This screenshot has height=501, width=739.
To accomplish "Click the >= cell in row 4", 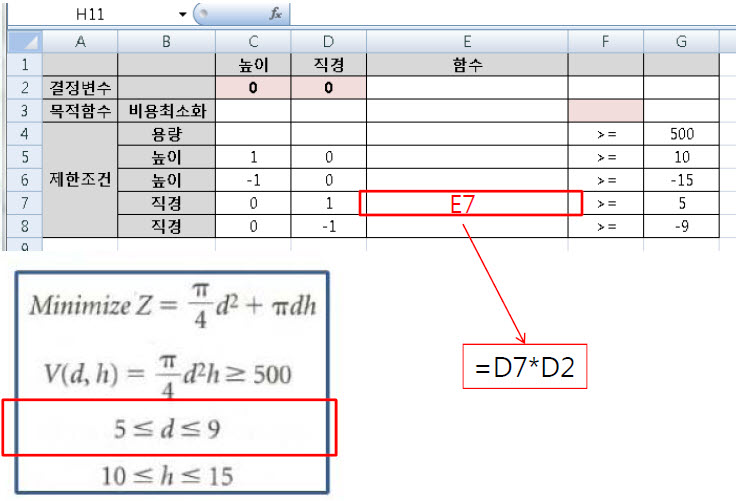I will 606,134.
